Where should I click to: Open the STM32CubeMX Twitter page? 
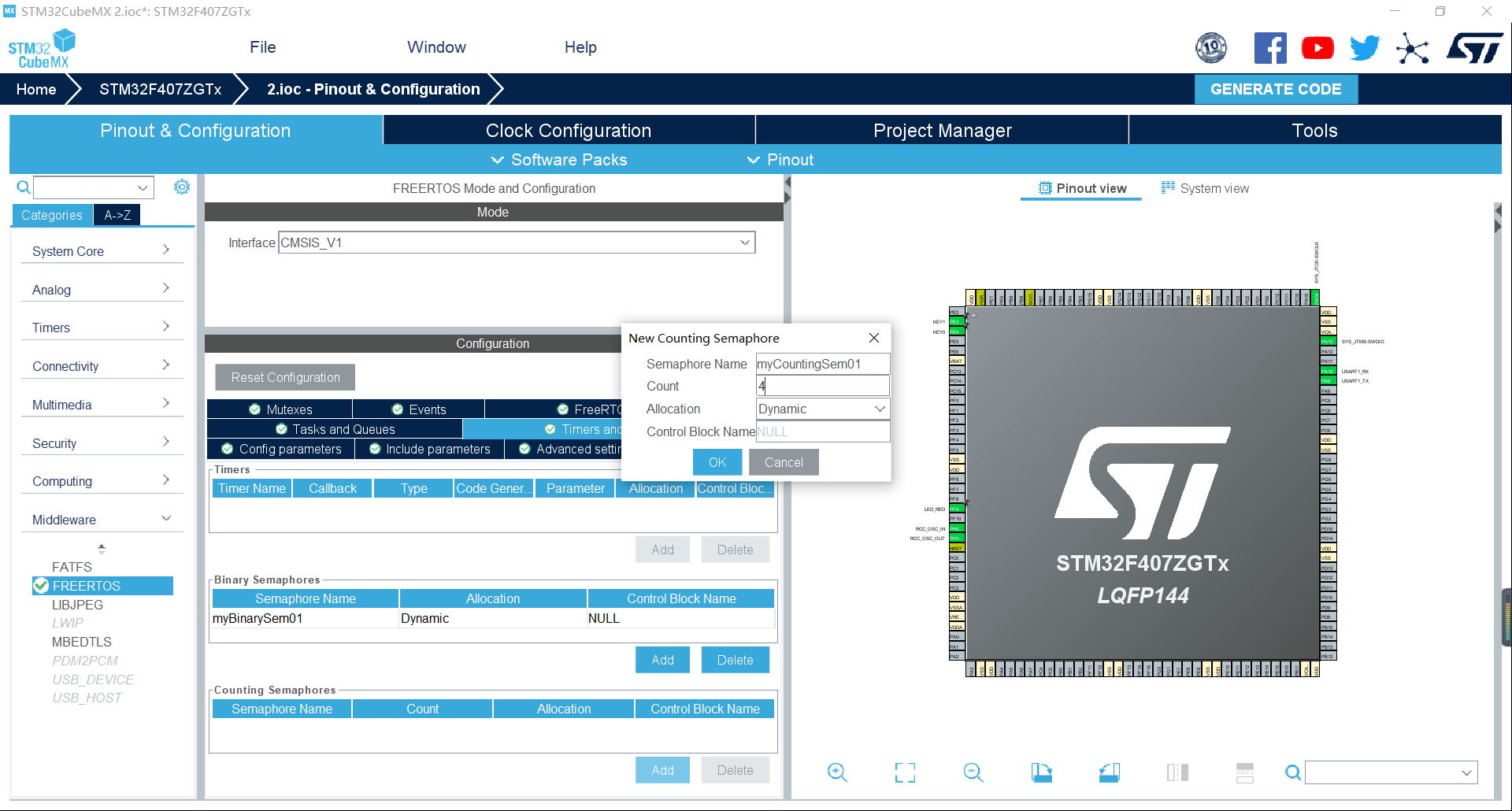click(1365, 47)
